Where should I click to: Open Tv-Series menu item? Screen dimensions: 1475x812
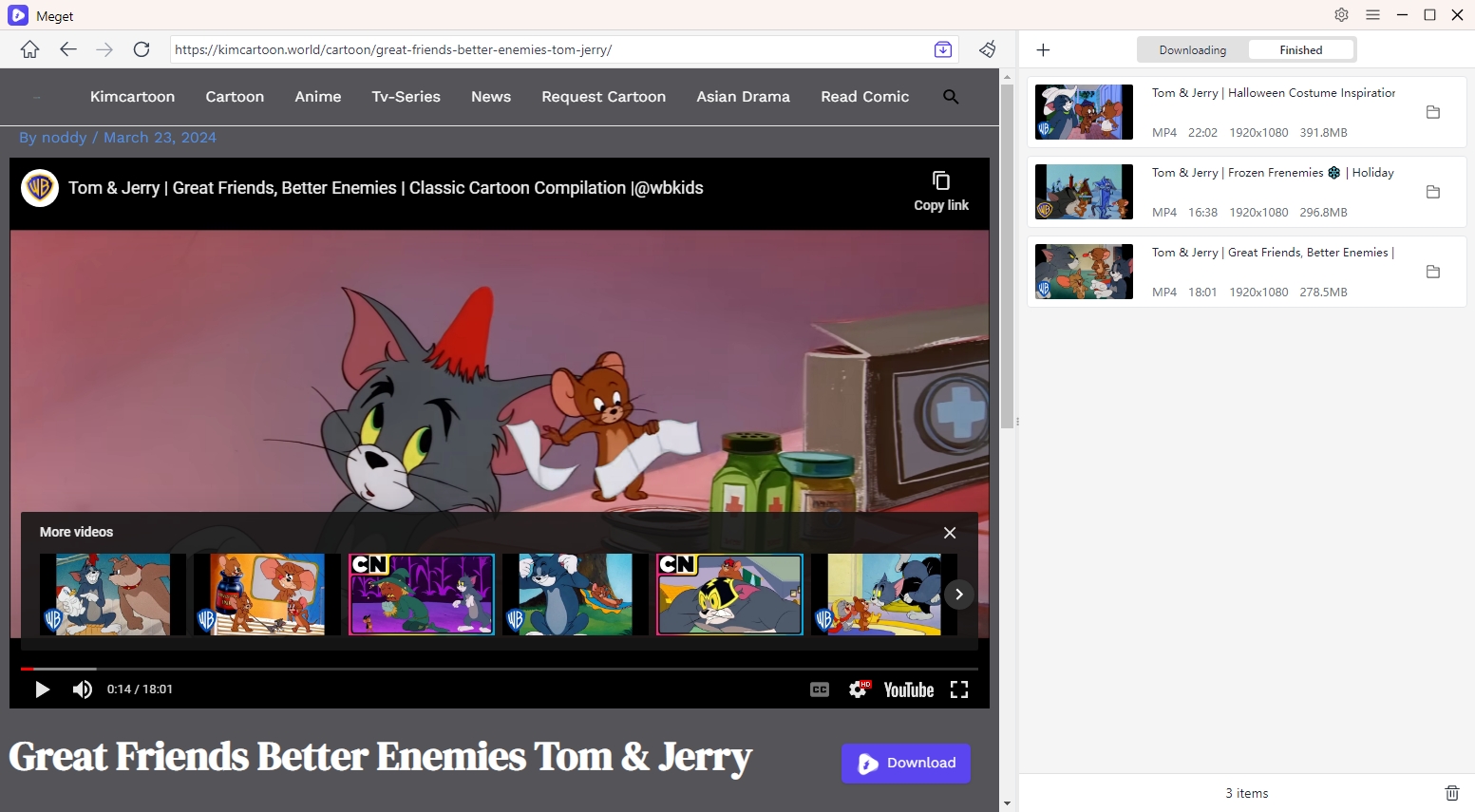coord(407,97)
